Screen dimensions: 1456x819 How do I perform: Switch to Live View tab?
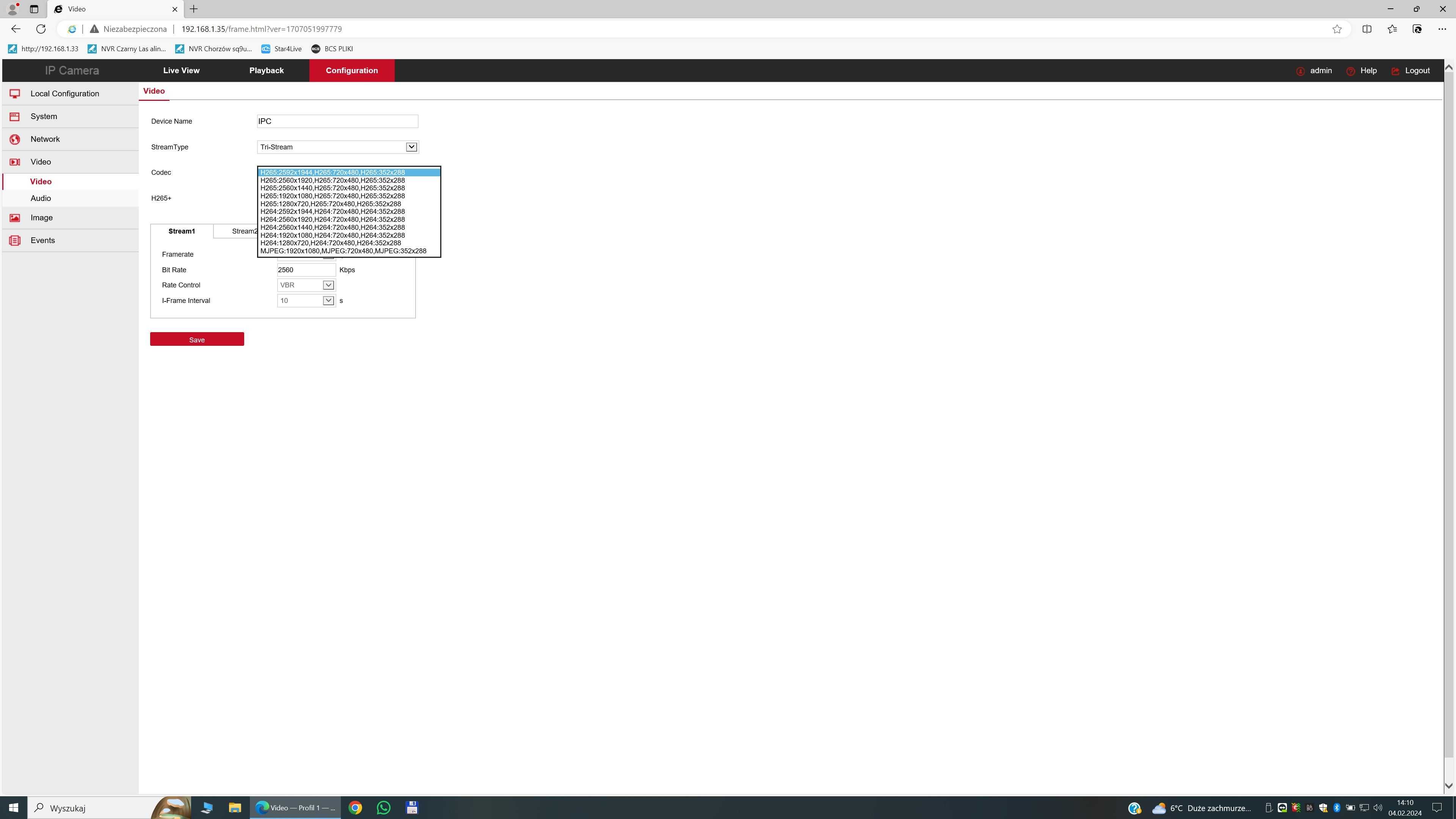click(181, 70)
